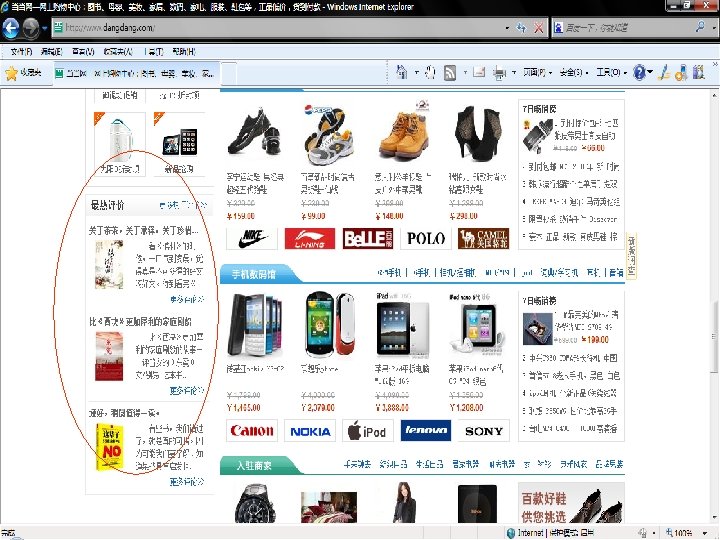Viewport: 720px width, 540px height.
Task: Click the NOKIA brand logo
Action: point(310,430)
